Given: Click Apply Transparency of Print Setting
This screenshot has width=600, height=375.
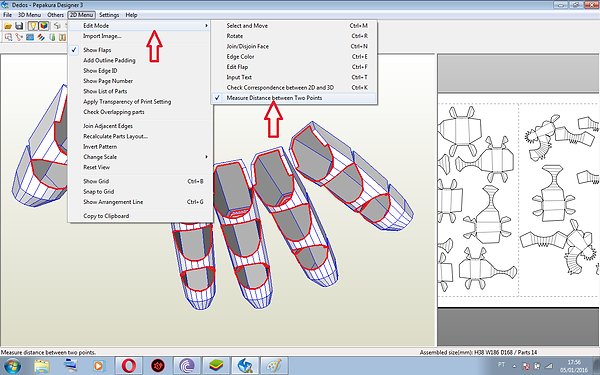Looking at the screenshot, I should 140,102.
